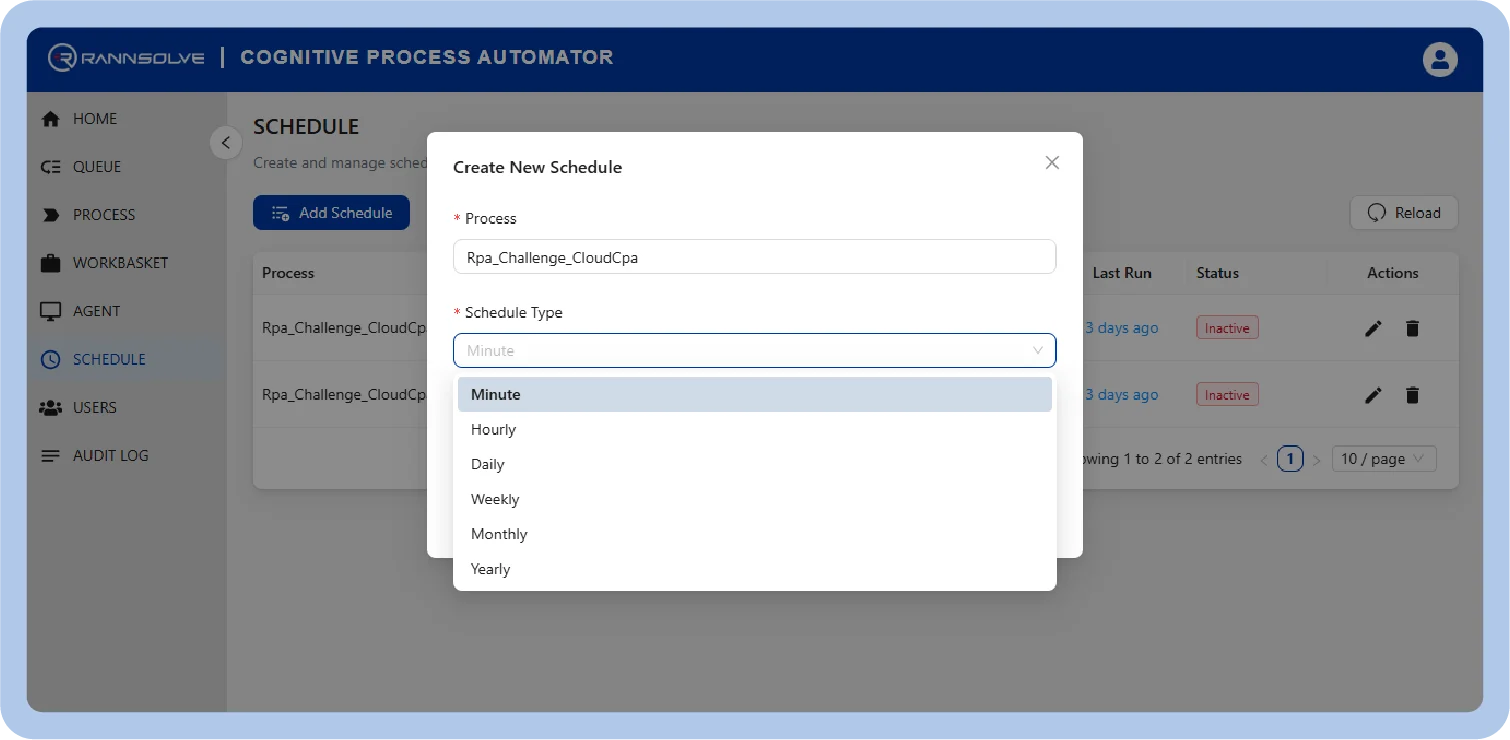Click the COGNITIVE PROCESS AUTOMATOR title

[427, 57]
